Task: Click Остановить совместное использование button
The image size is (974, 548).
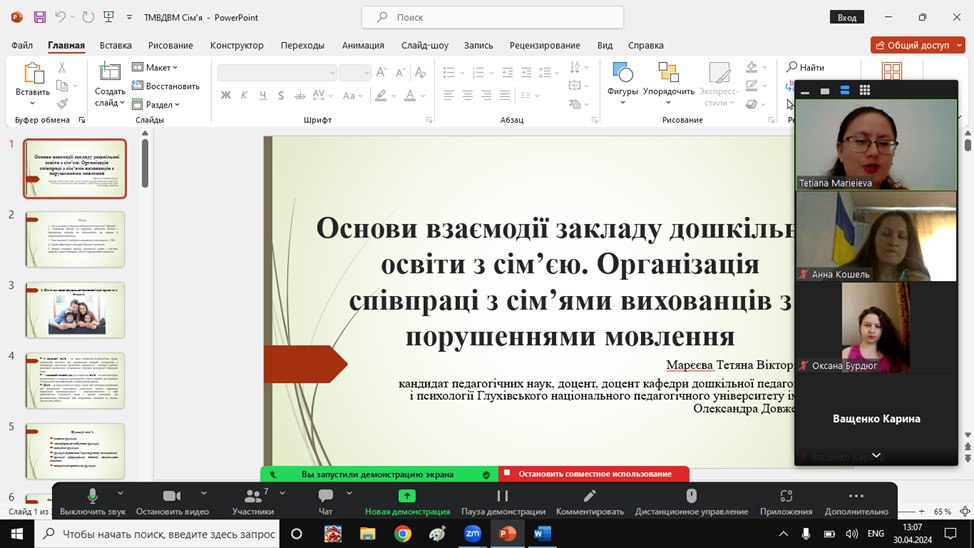Action: click(x=594, y=474)
